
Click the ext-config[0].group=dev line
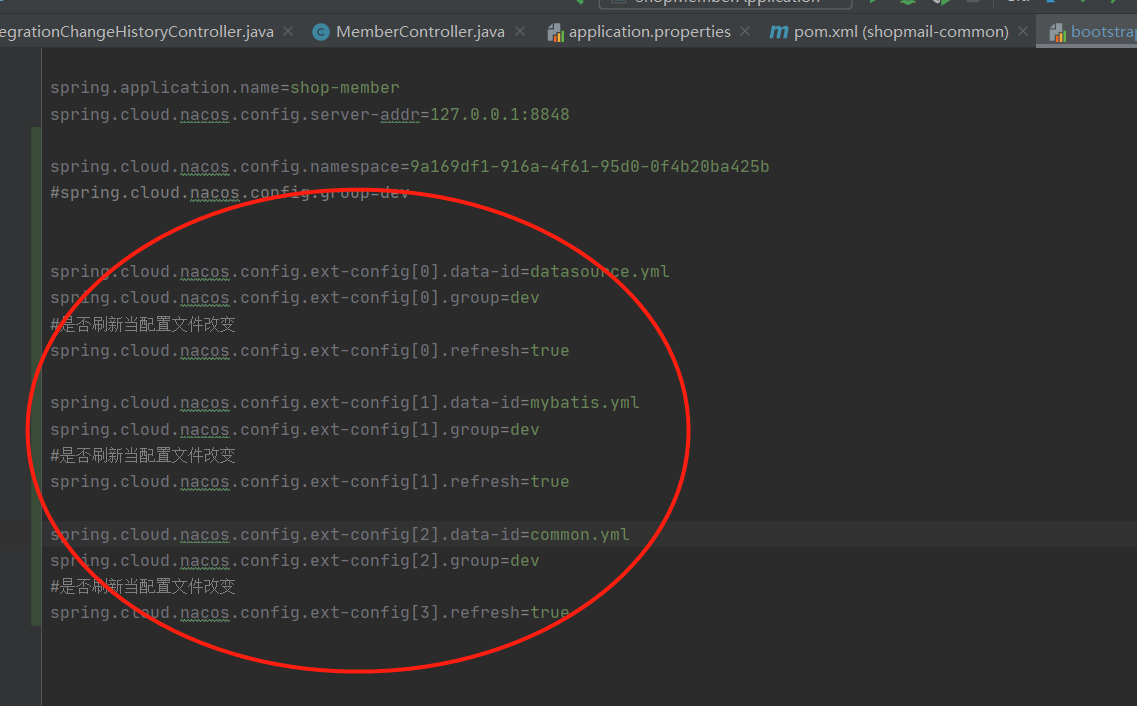pyautogui.click(x=294, y=298)
